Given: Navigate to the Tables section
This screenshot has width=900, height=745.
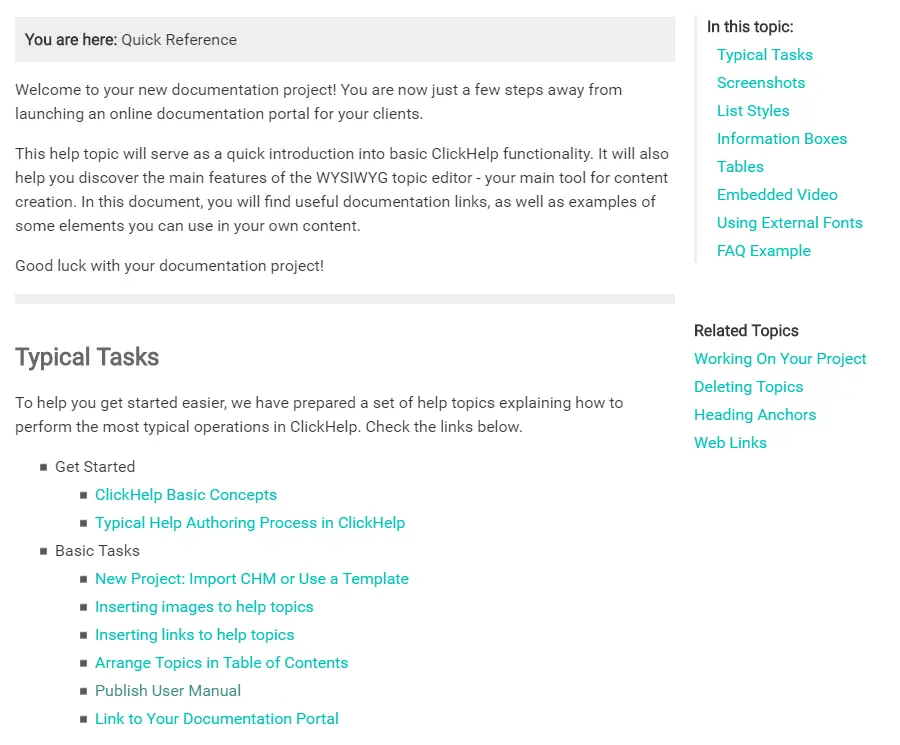Looking at the screenshot, I should 739,167.
